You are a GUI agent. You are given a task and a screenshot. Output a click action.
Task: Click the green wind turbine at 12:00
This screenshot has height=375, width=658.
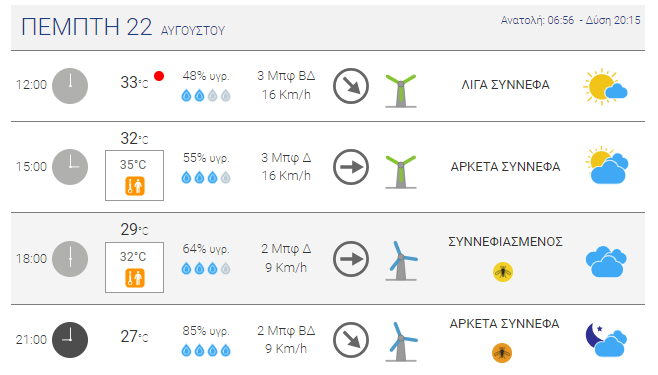point(401,91)
